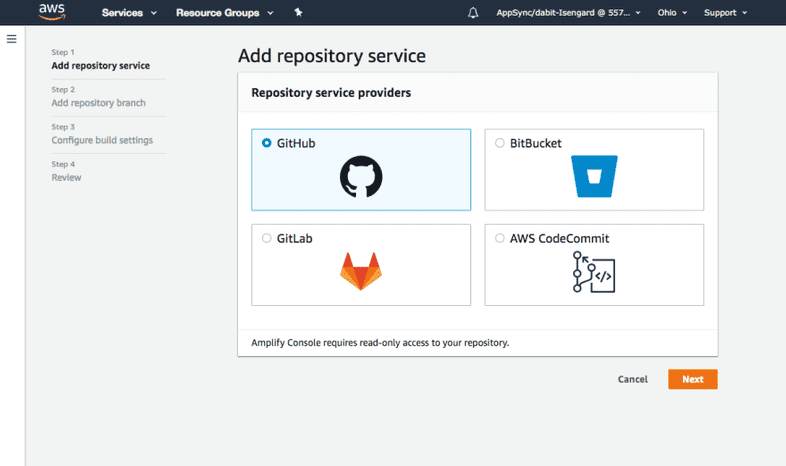Open the Support dropdown menu
The height and width of the screenshot is (466, 786).
pos(725,13)
